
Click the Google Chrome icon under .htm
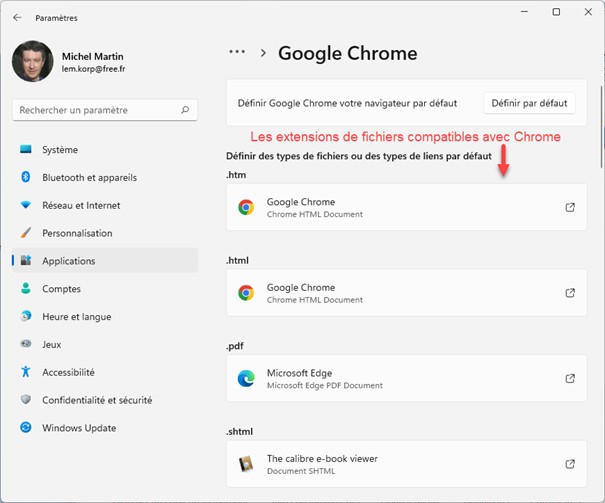[x=246, y=208]
